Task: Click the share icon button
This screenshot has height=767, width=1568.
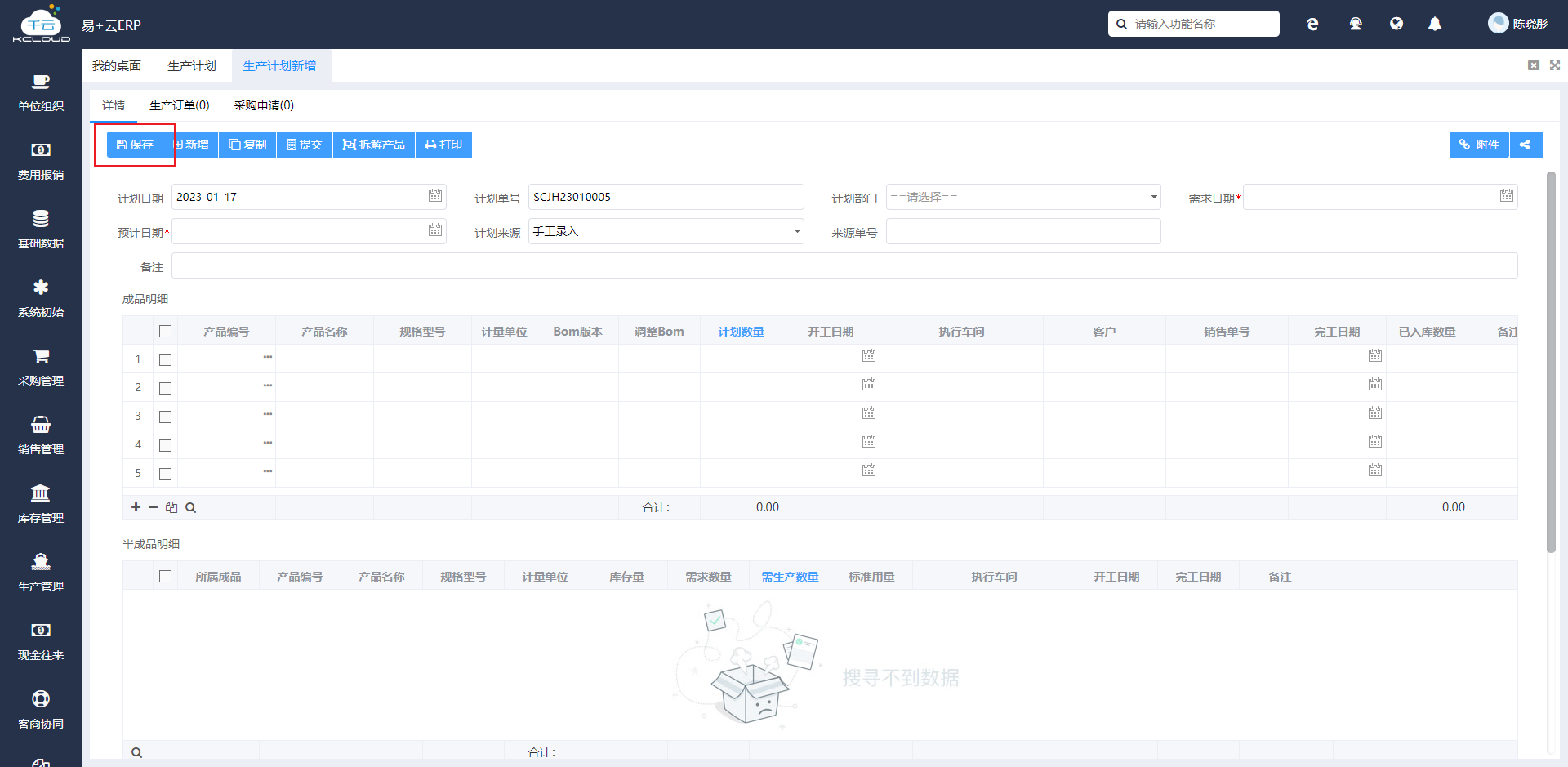Action: [x=1526, y=145]
